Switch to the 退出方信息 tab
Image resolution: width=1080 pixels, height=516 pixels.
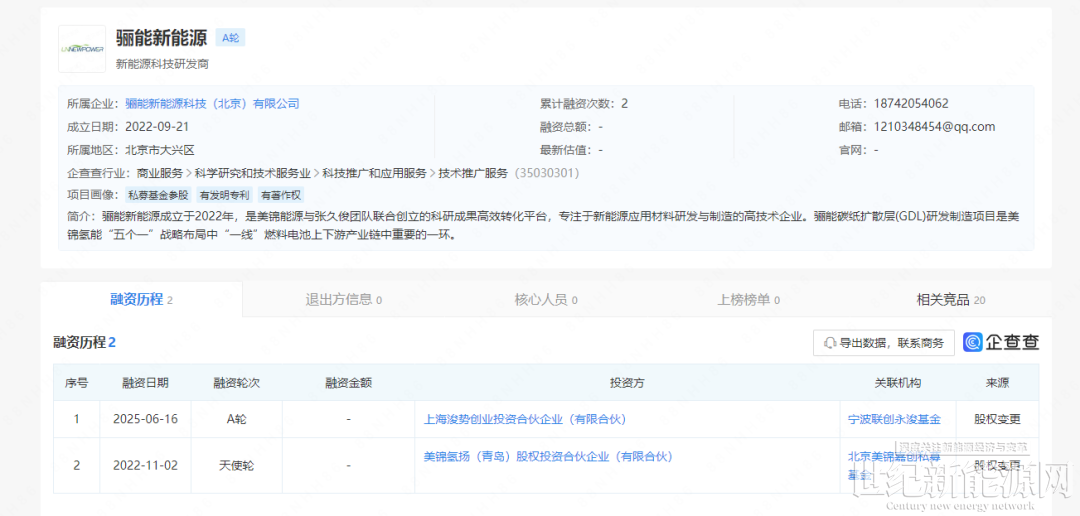(343, 300)
